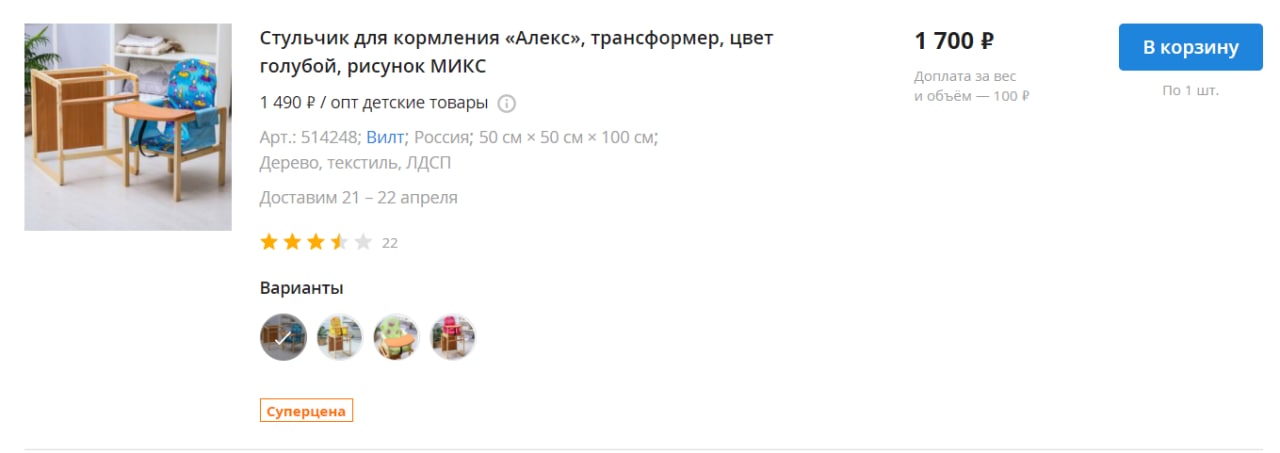1280x453 pixels.
Task: Click the «Суперцена» badge
Action: point(306,411)
